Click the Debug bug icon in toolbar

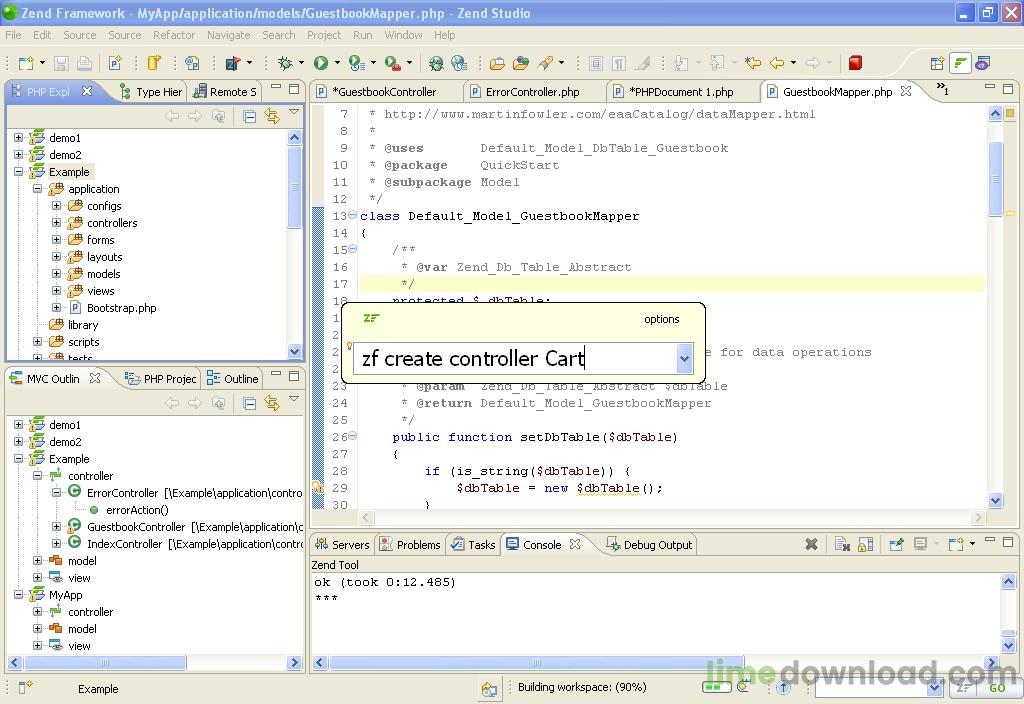coord(285,63)
